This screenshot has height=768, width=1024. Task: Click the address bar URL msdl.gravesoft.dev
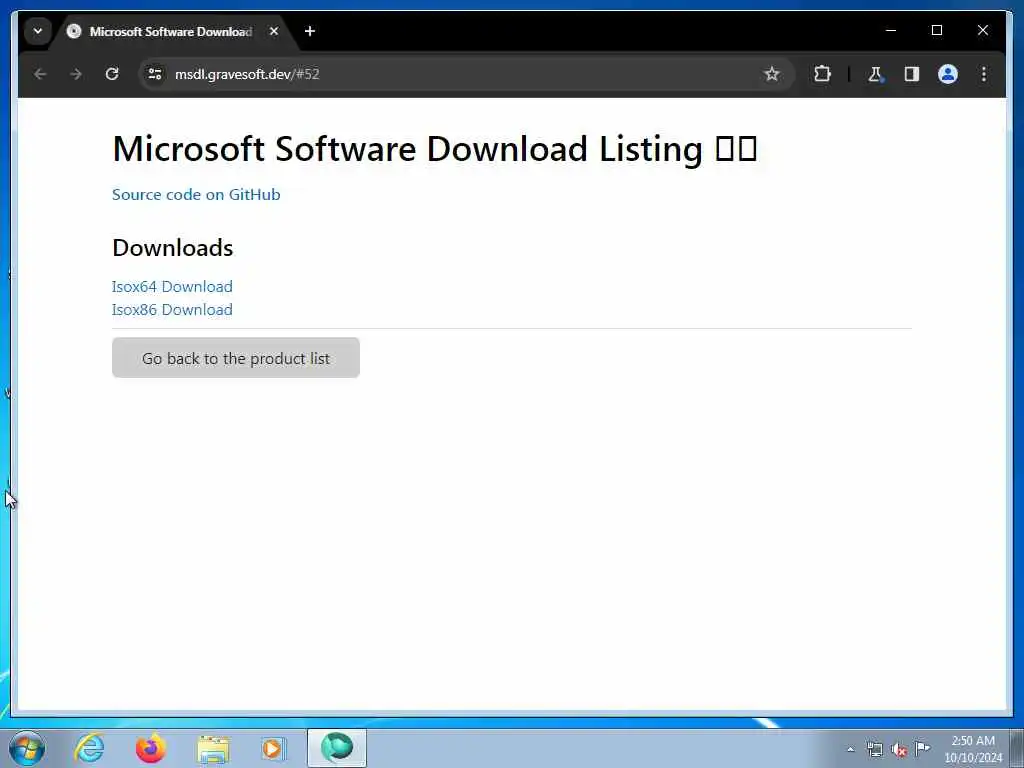point(247,74)
